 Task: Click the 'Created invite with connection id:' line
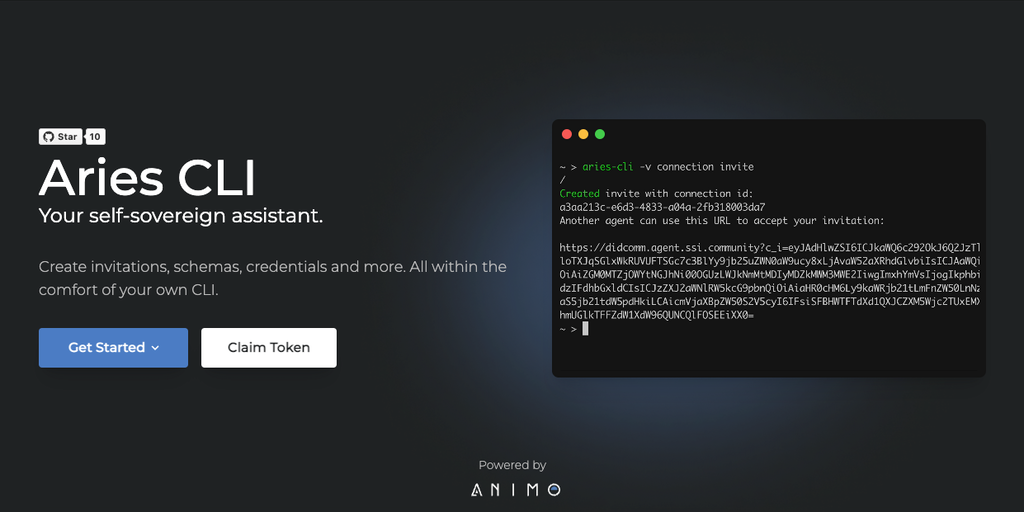(x=657, y=194)
